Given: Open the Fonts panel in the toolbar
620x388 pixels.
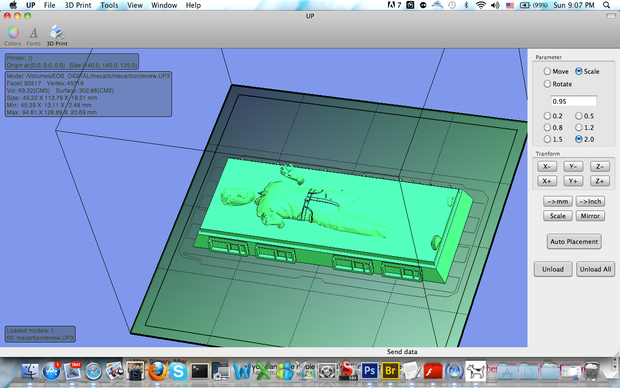Looking at the screenshot, I should 33,36.
